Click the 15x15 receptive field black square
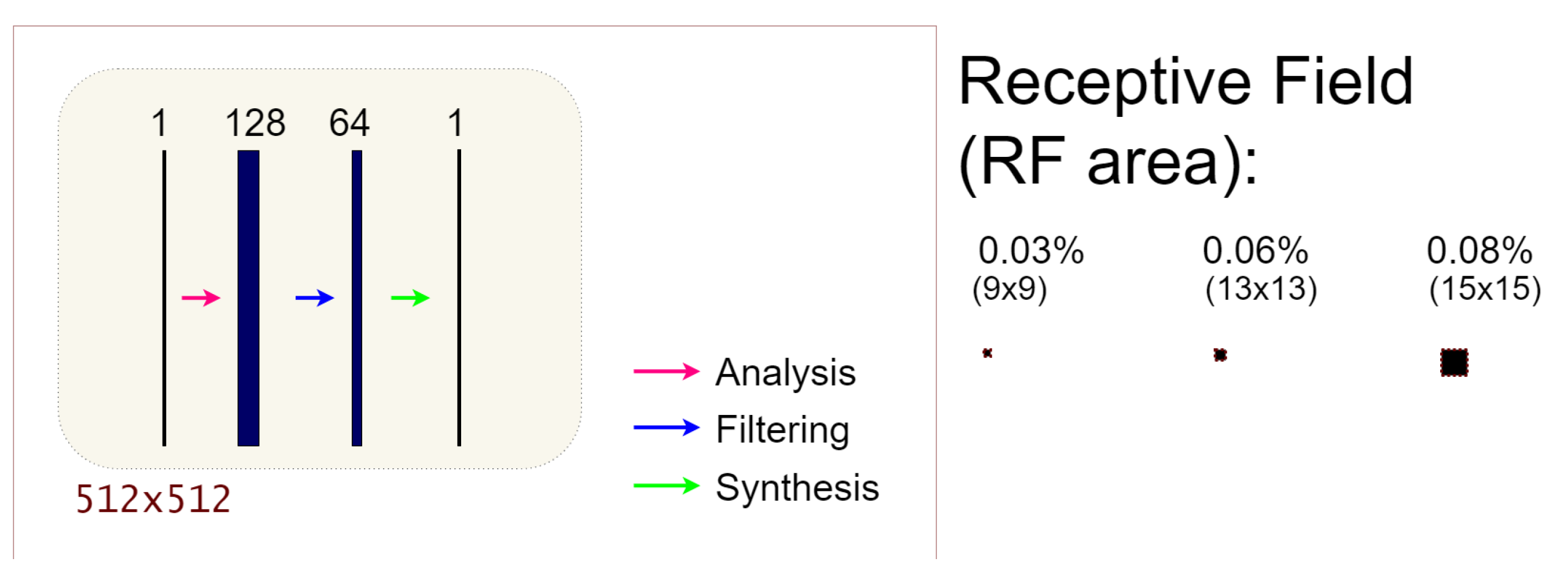The width and height of the screenshot is (1568, 573). click(1454, 362)
